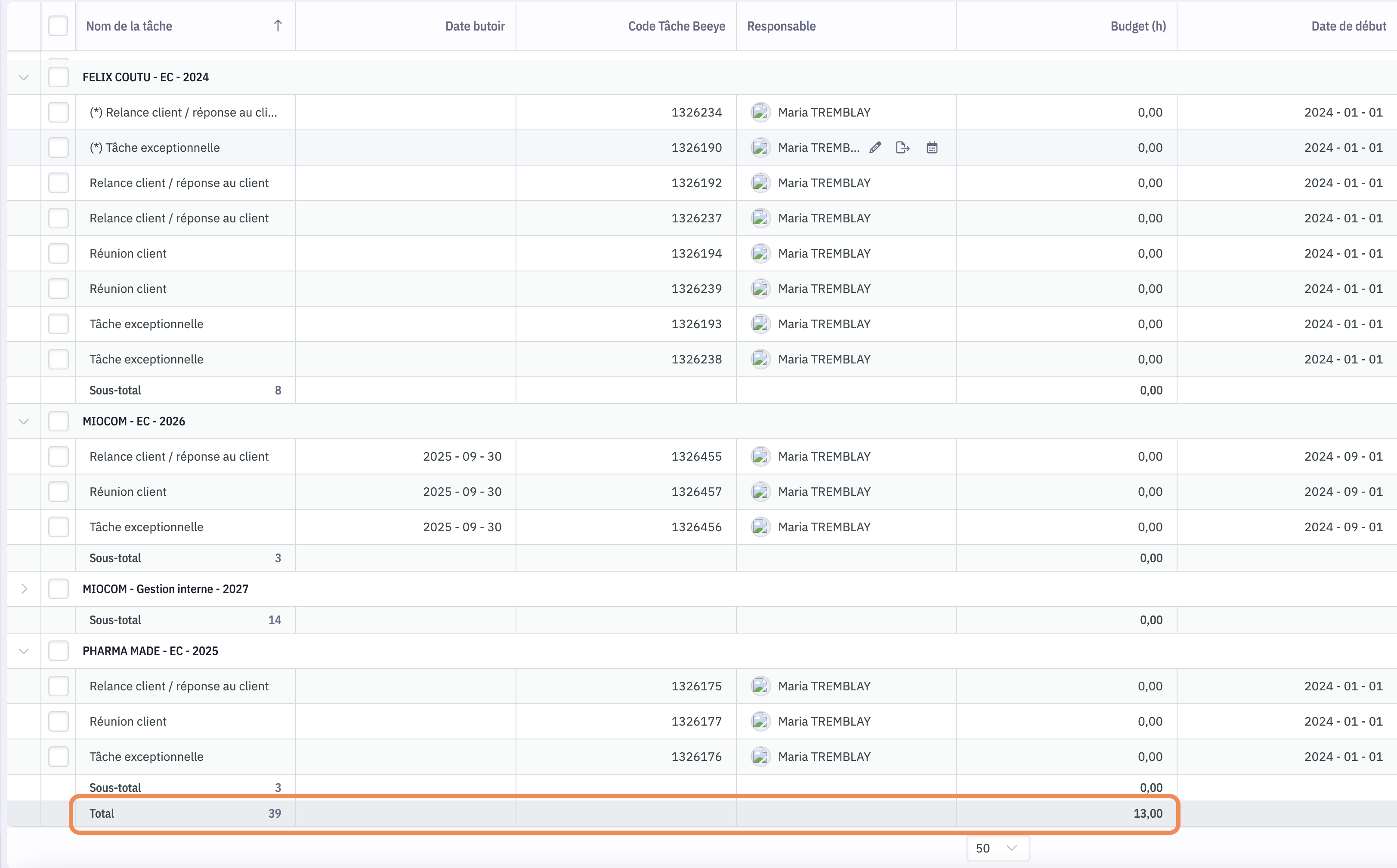Sort by Budget (h) column header
1397x868 pixels.
coord(1137,26)
